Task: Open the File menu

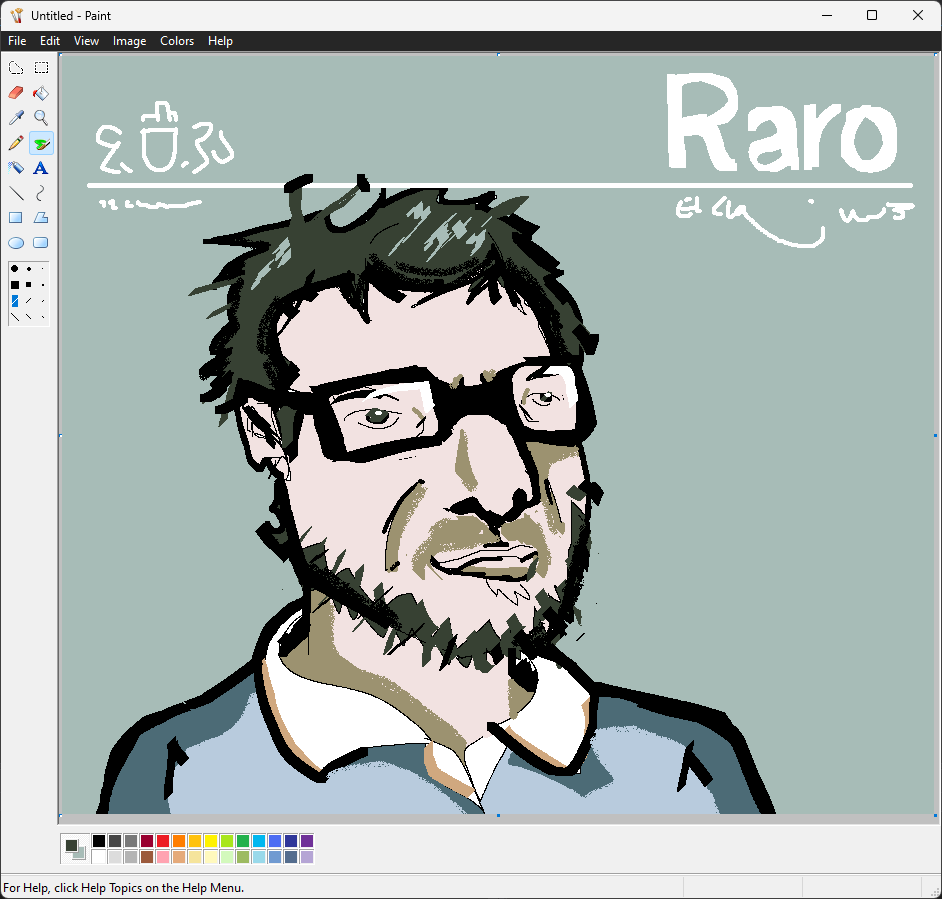Action: click(x=17, y=41)
